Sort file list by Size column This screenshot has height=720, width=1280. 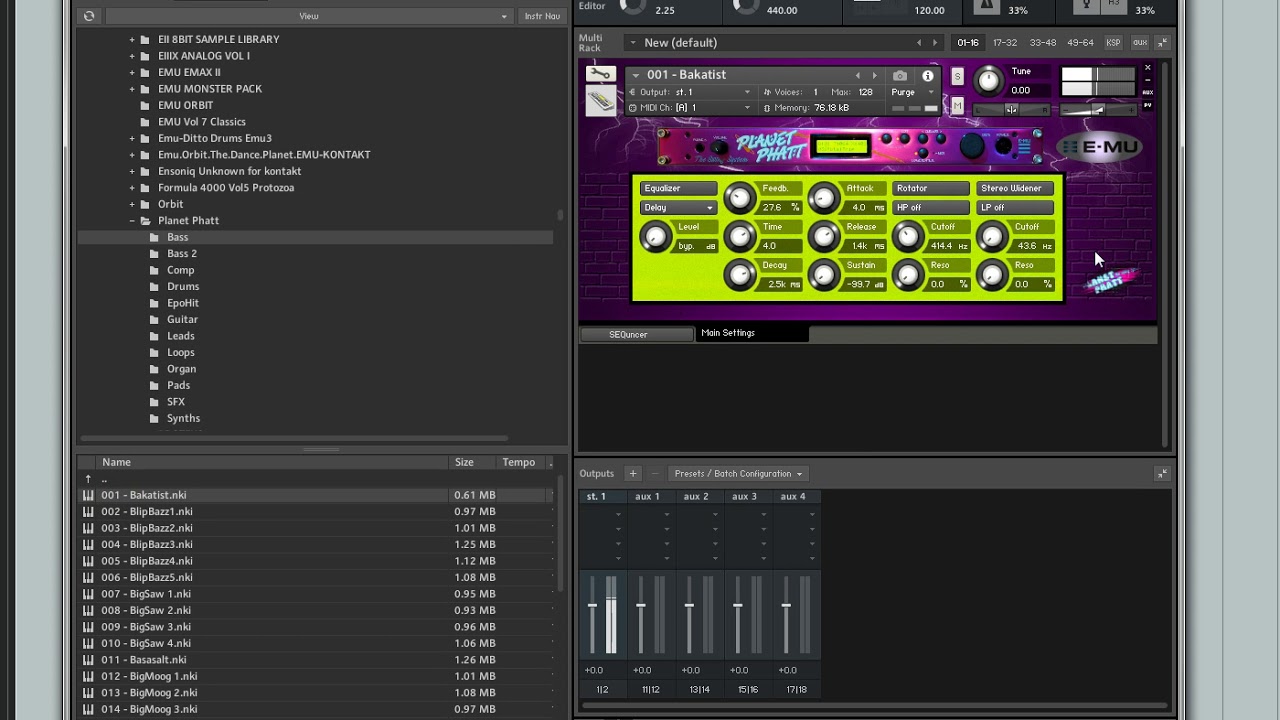472,462
